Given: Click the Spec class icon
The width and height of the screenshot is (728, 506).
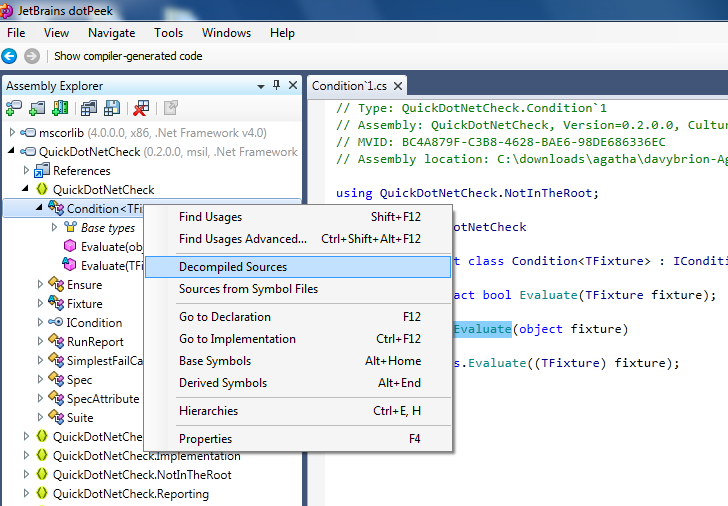Looking at the screenshot, I should 56,379.
